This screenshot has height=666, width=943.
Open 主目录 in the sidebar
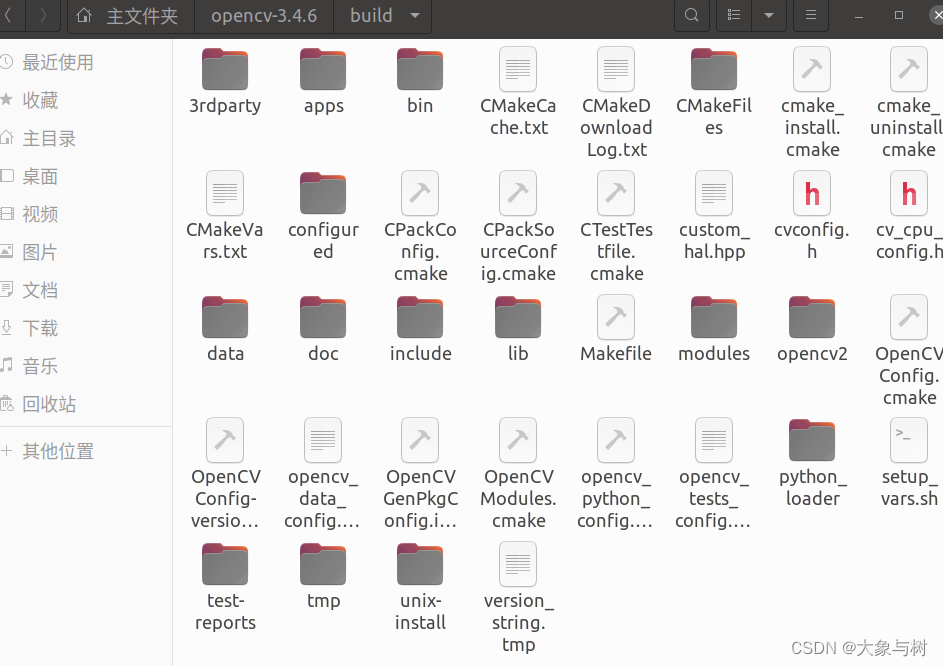pos(86,138)
